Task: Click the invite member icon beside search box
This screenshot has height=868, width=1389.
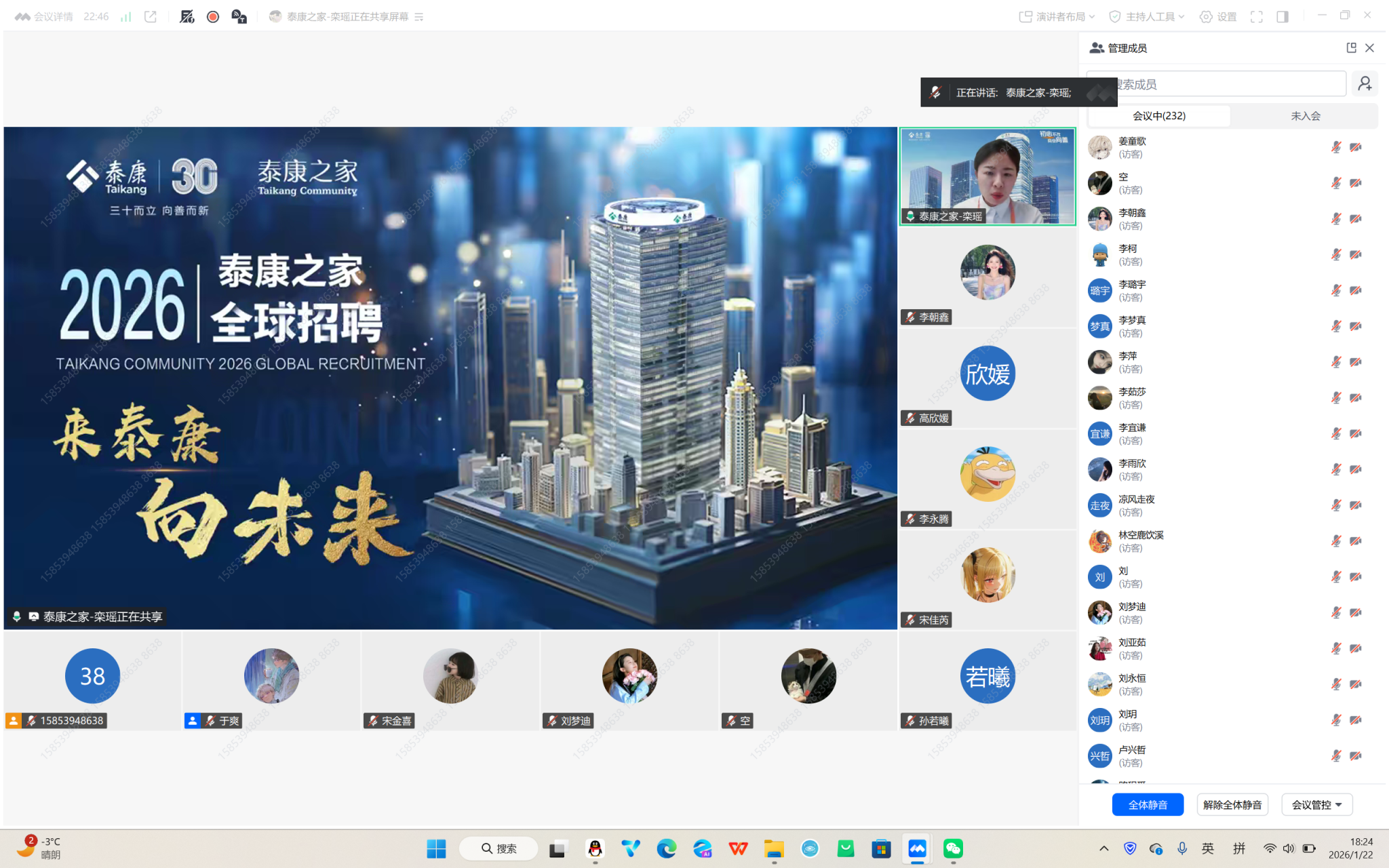Action: tap(1365, 84)
